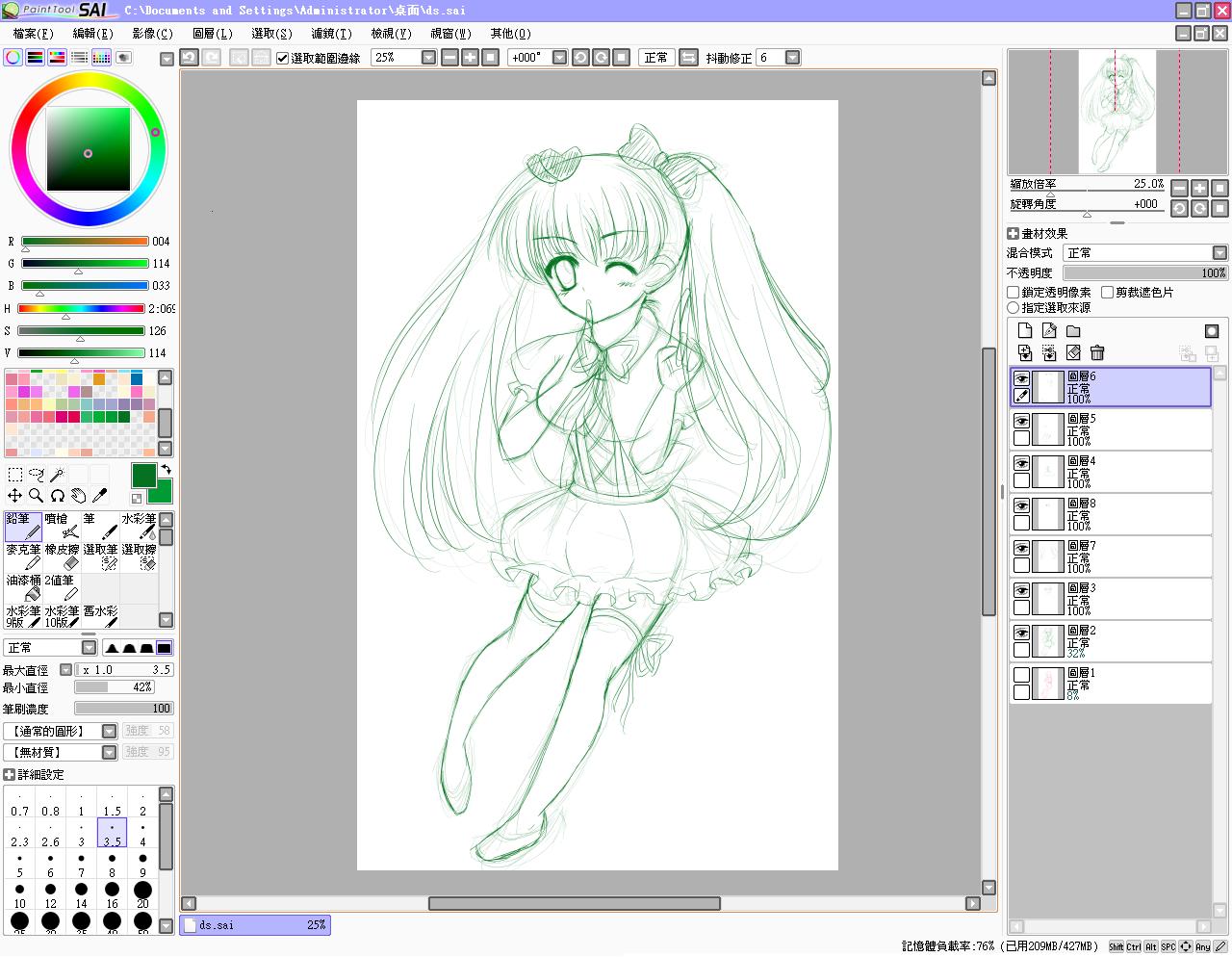Choose the 油漆桶 bucket fill tool
1232x957 pixels.
pyautogui.click(x=23, y=588)
